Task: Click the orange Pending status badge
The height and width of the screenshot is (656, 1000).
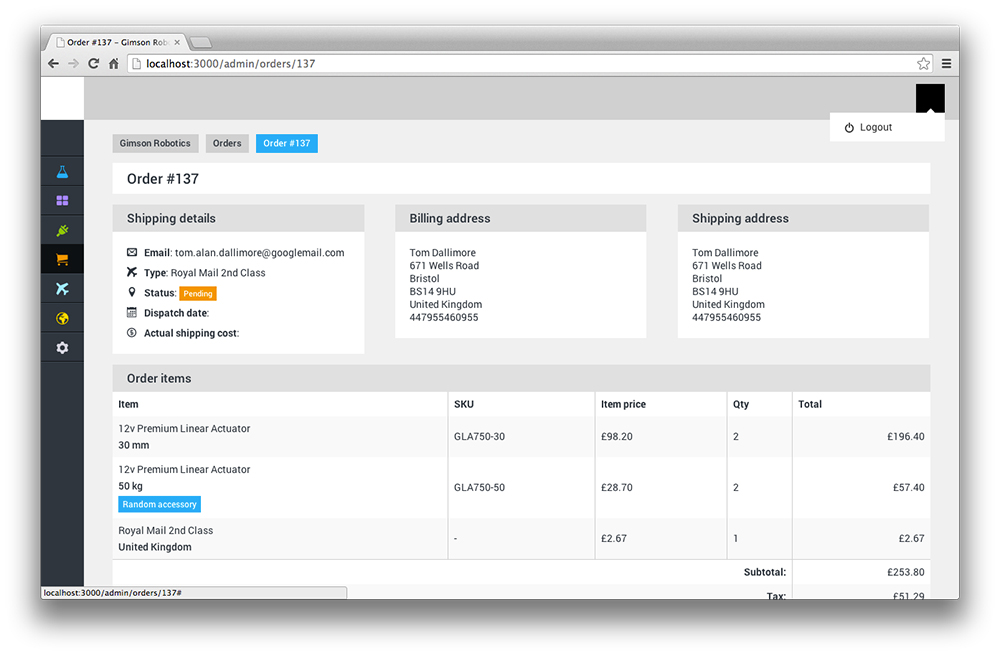Action: 198,293
